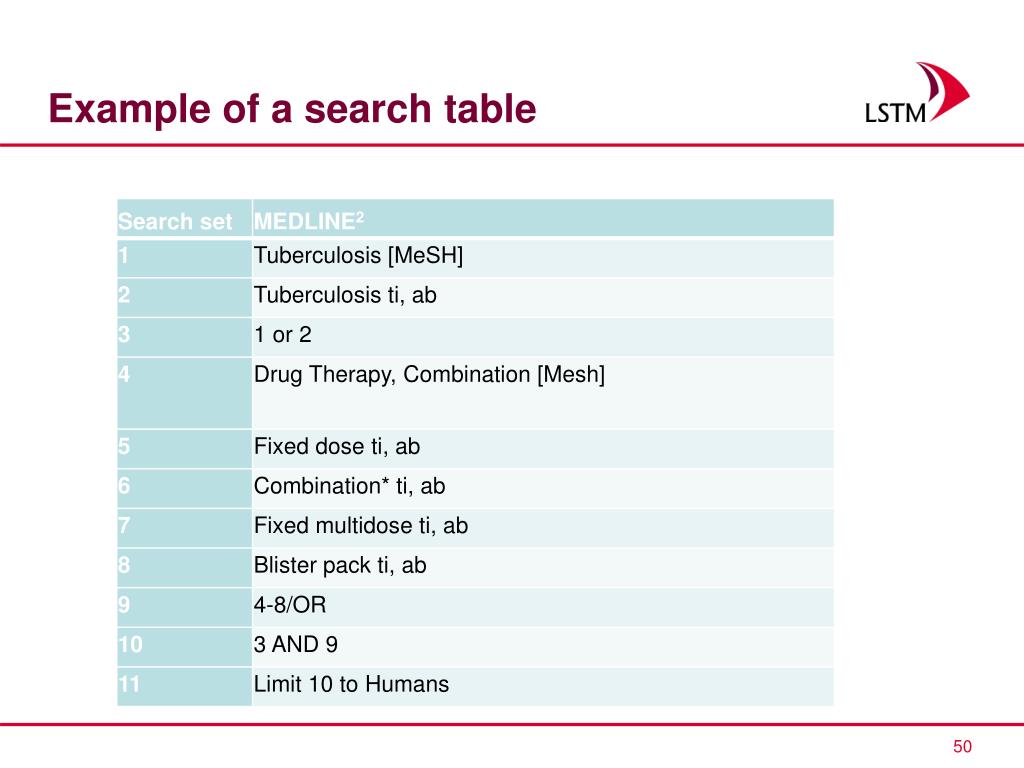Click search set number 4 cell
This screenshot has width=1024, height=768.
[184, 392]
